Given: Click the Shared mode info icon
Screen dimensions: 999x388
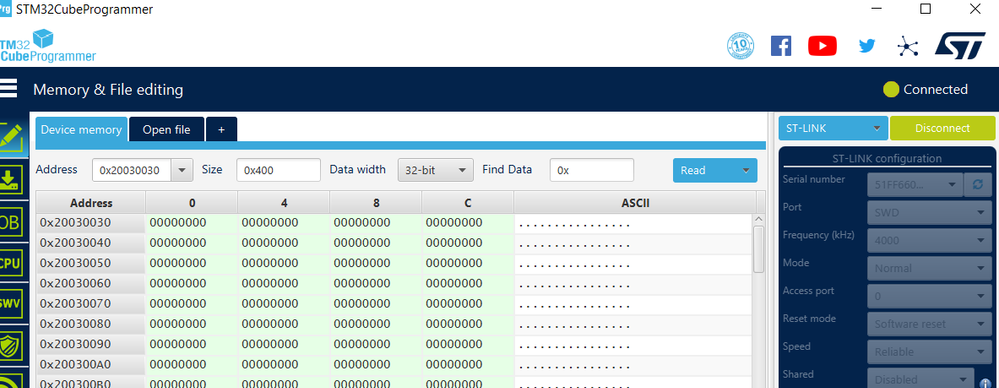Looking at the screenshot, I should pyautogui.click(x=985, y=384).
